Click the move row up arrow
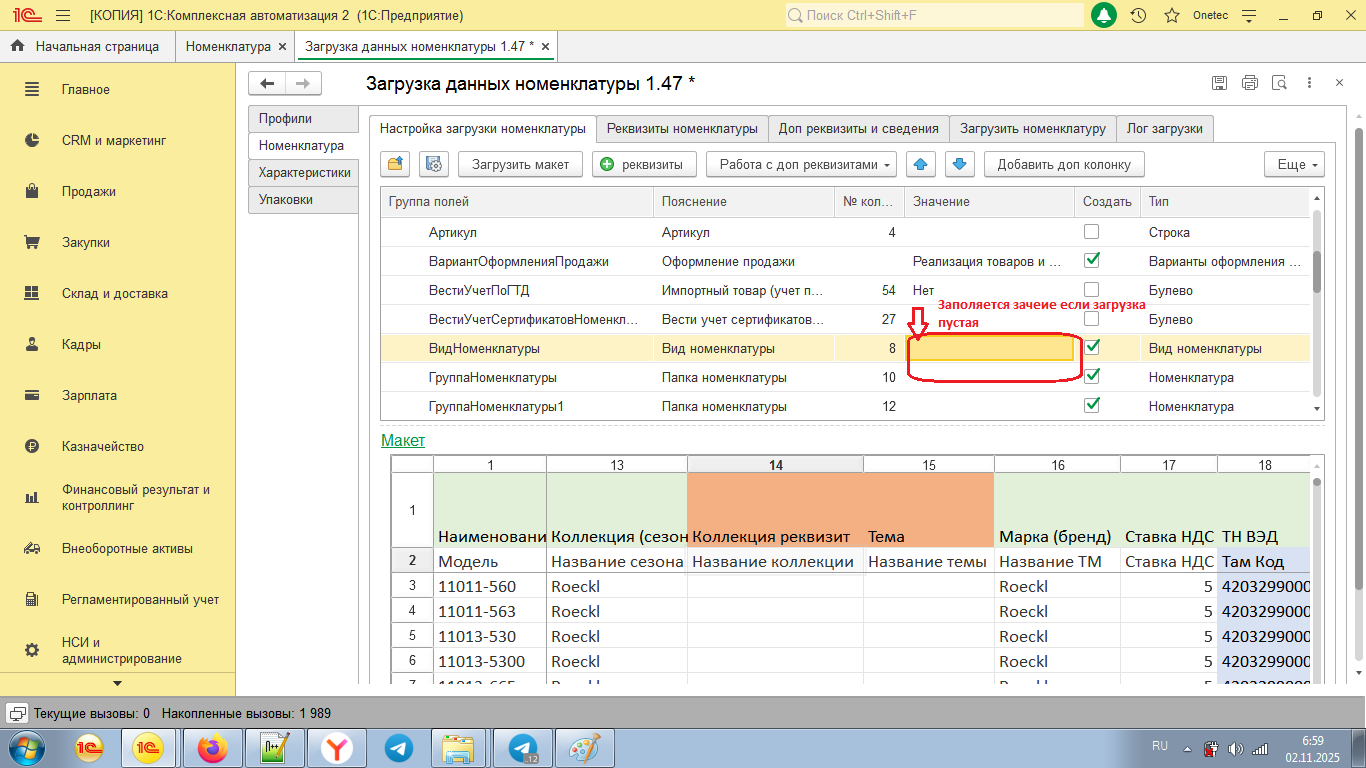 click(921, 164)
